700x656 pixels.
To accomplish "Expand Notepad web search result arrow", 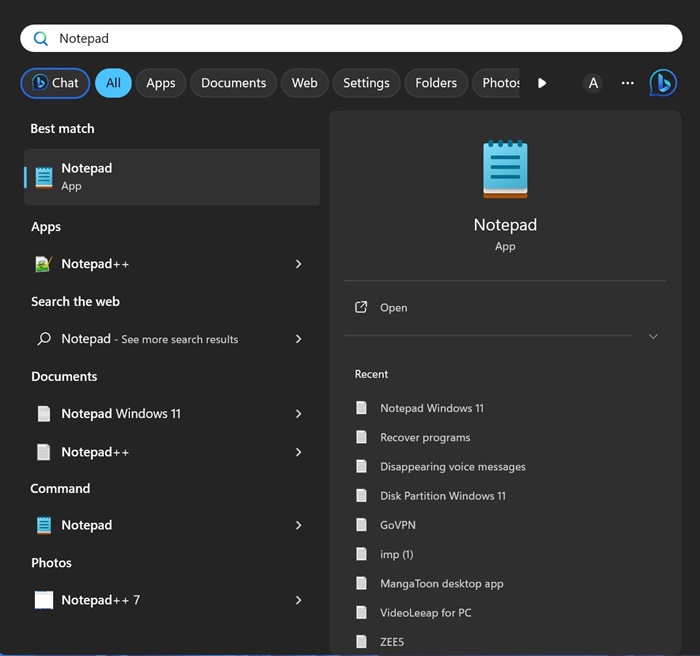I will [298, 339].
